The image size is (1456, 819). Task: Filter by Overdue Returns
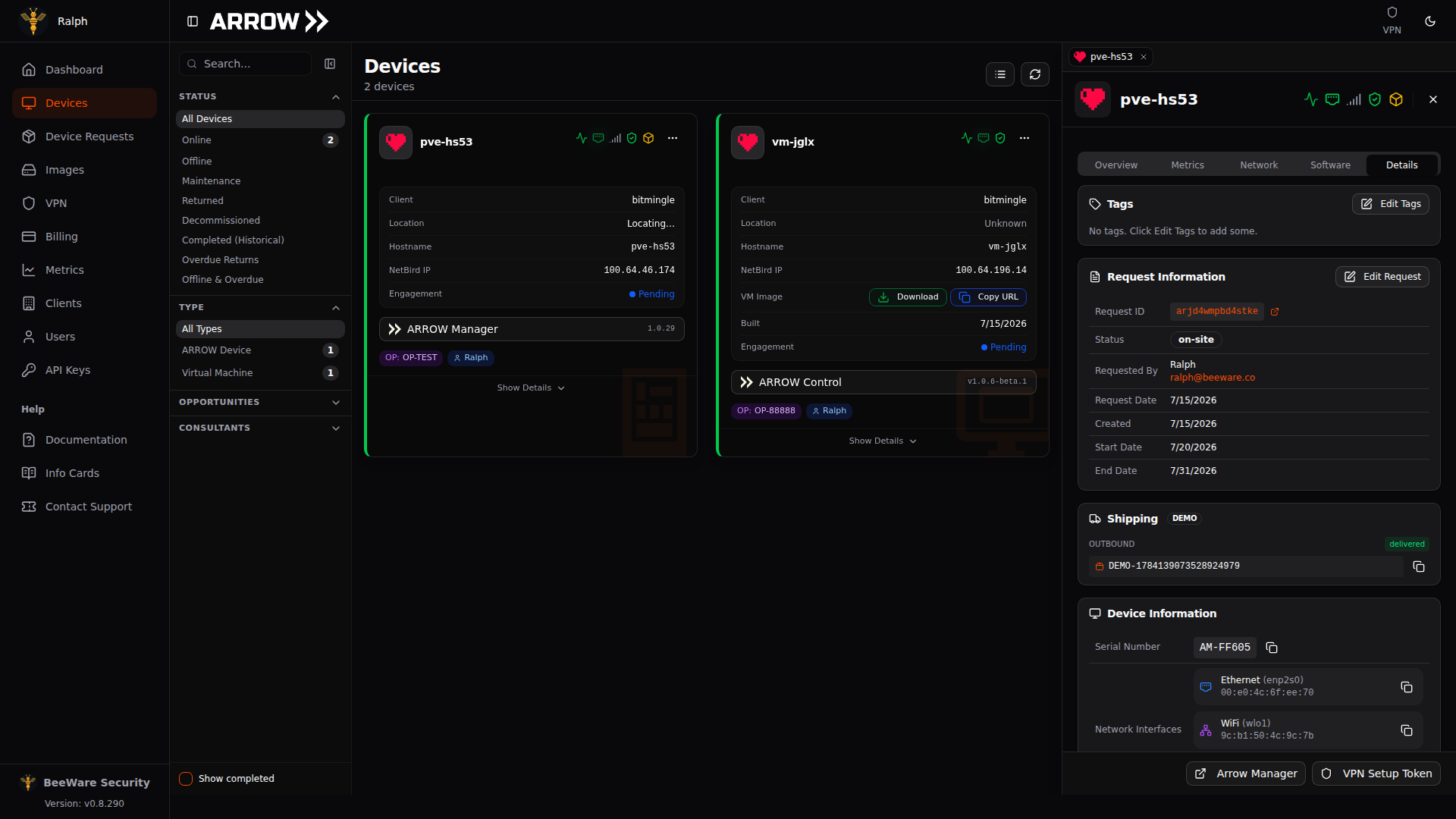coord(260,260)
